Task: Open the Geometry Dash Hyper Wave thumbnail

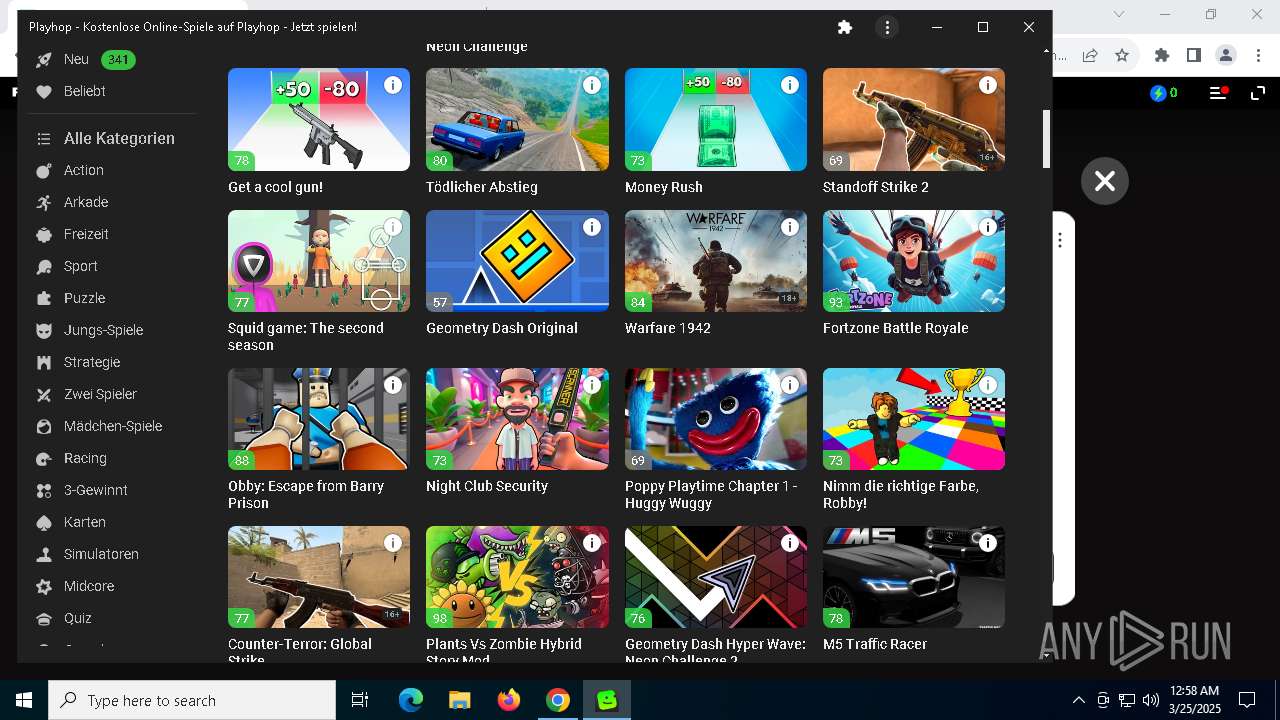Action: point(716,577)
